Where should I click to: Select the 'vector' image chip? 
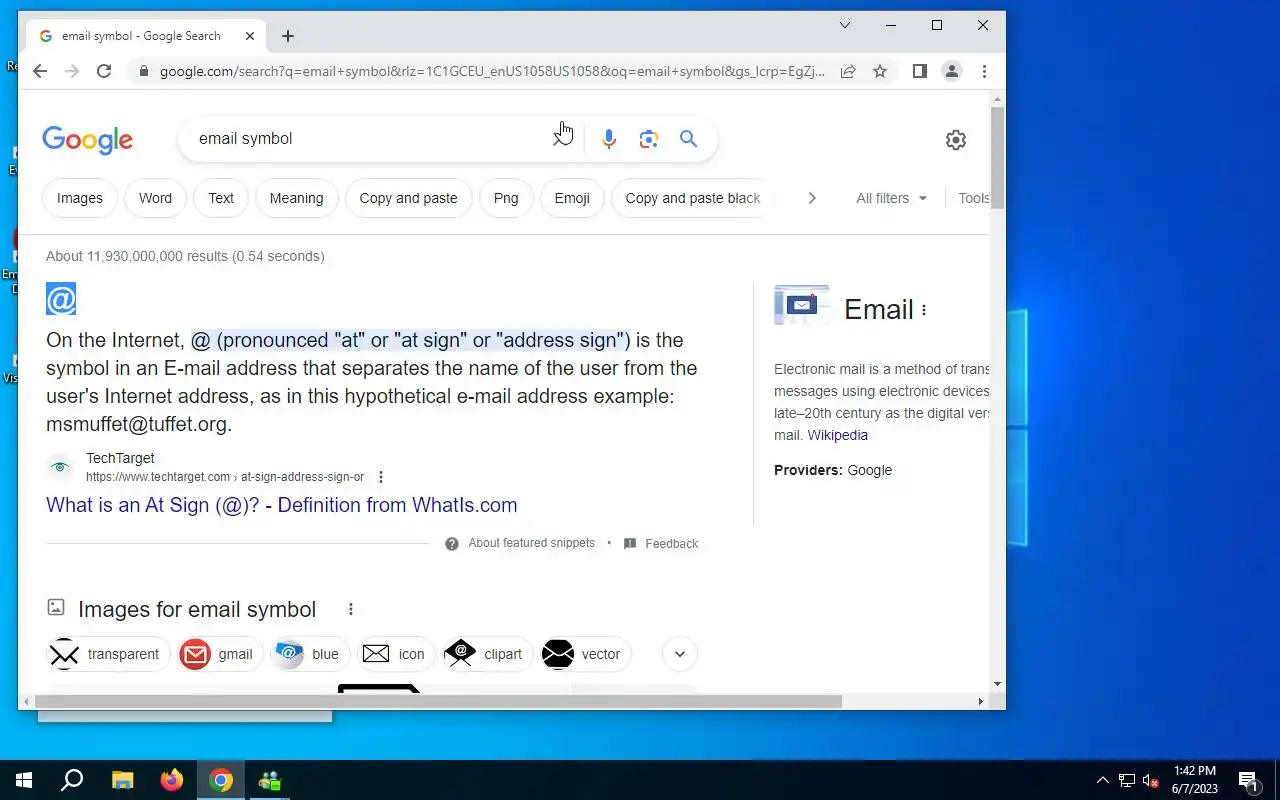[x=586, y=654]
